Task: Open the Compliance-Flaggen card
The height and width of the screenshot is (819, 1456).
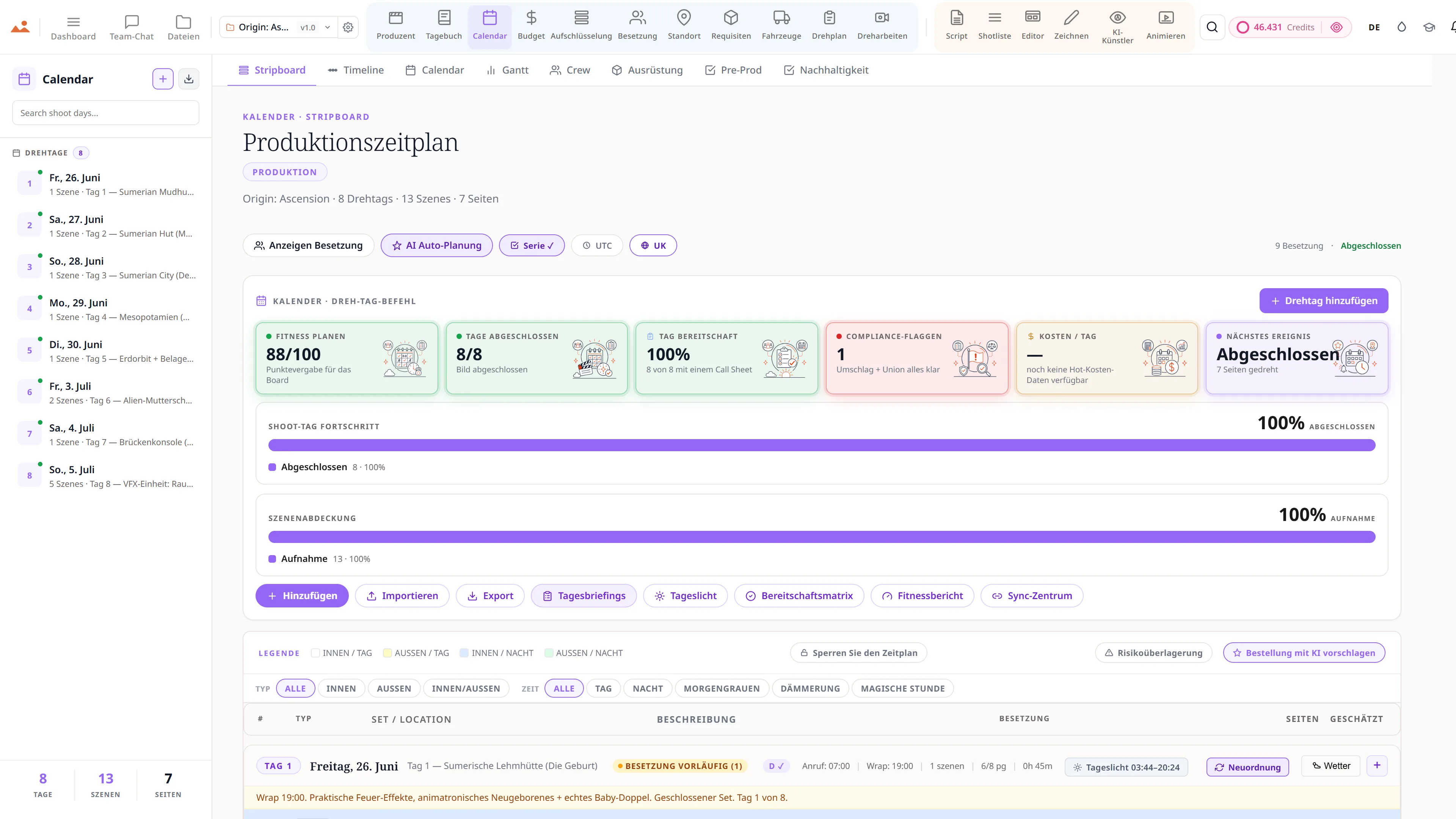Action: click(x=916, y=358)
